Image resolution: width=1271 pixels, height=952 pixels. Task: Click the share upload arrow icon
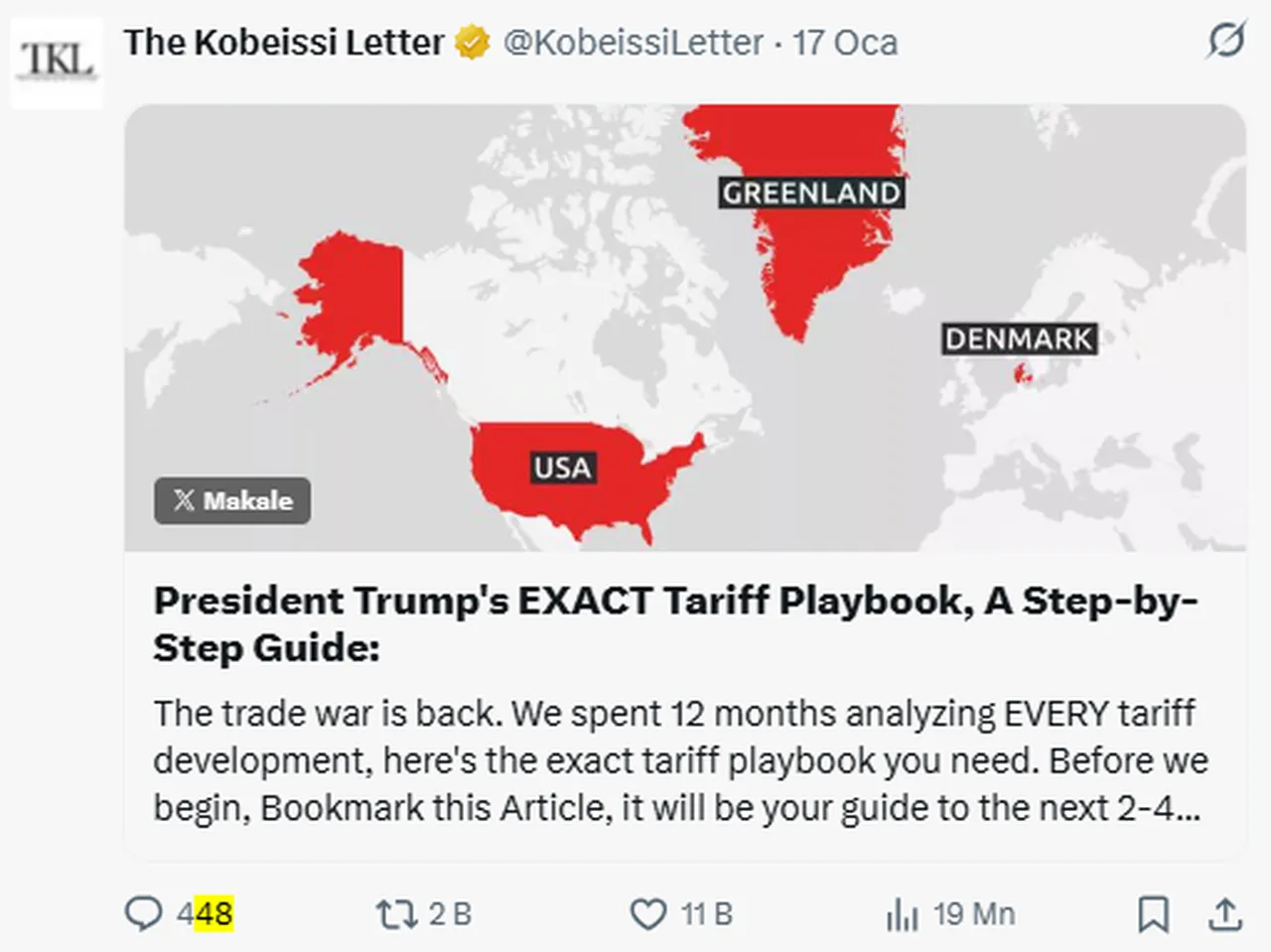click(x=1225, y=913)
